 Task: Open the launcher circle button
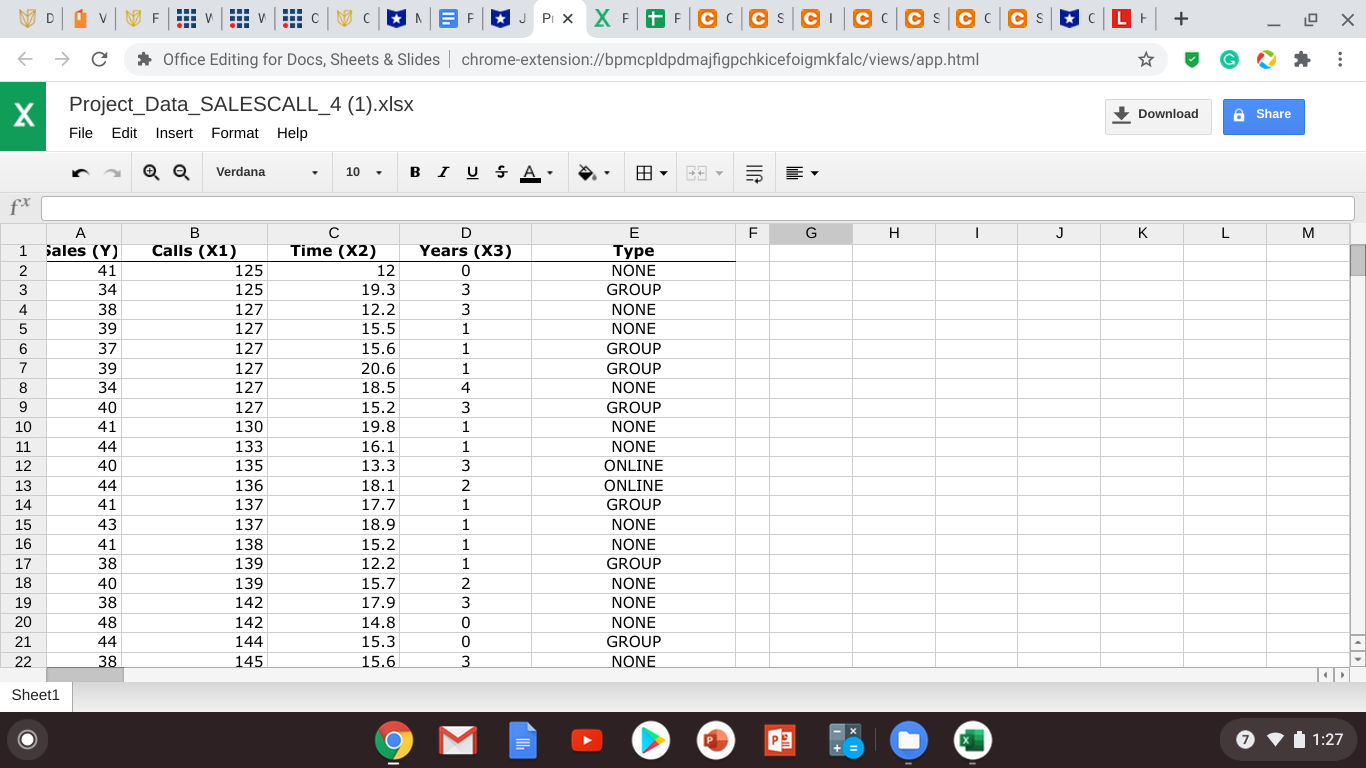point(28,740)
